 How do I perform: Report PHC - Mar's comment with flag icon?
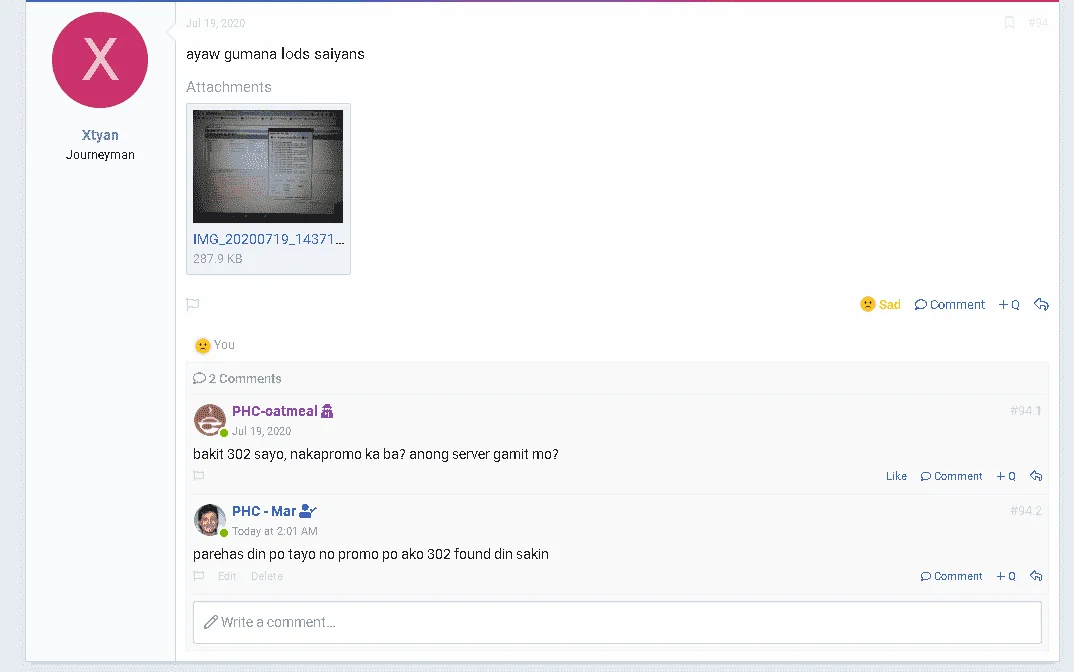(199, 575)
